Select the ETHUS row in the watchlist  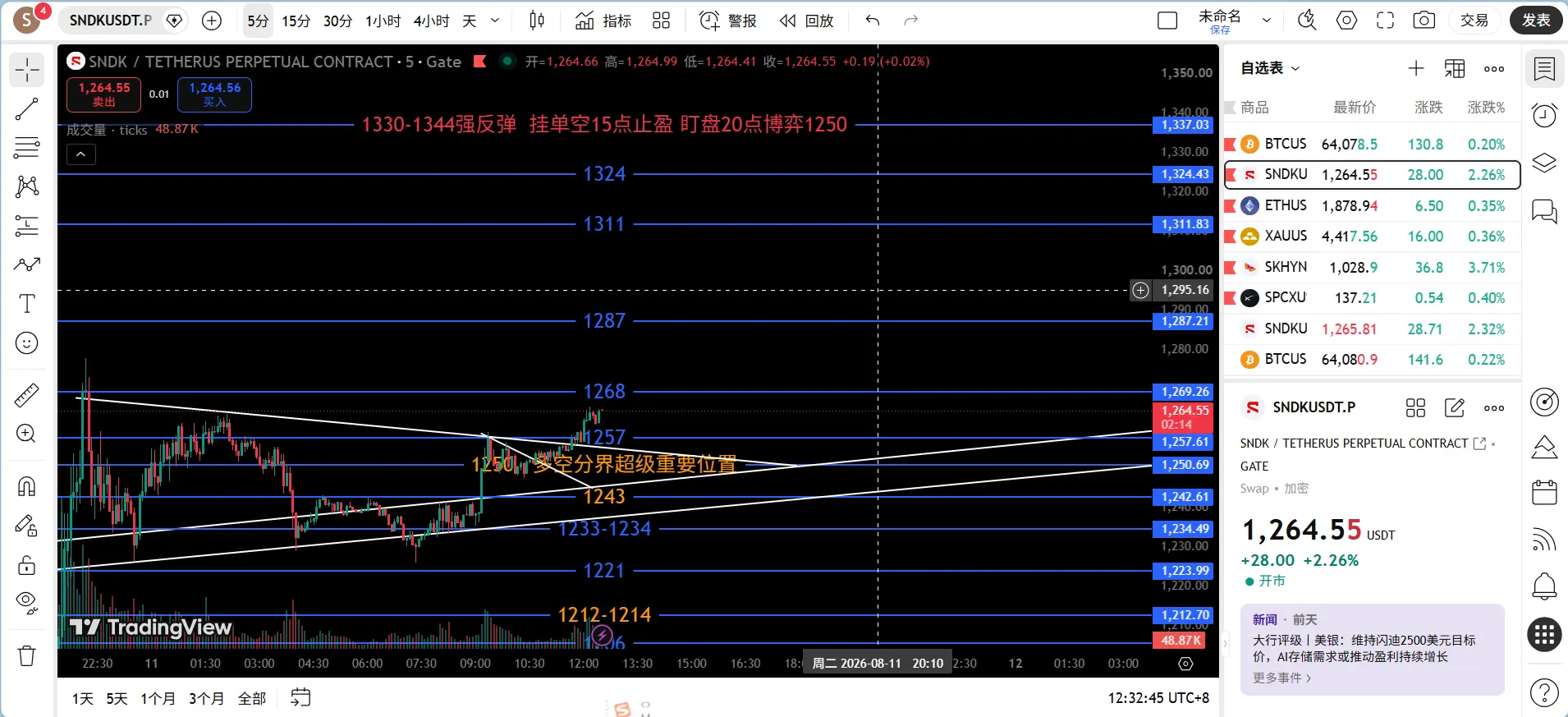click(x=1372, y=206)
